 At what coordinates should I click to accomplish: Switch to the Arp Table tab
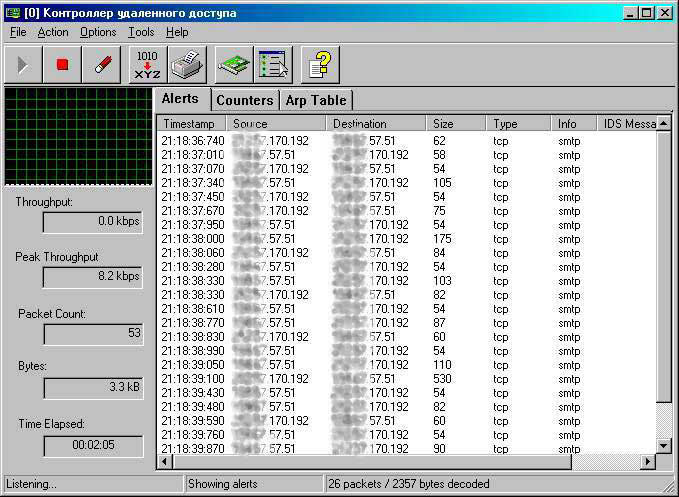coord(316,100)
